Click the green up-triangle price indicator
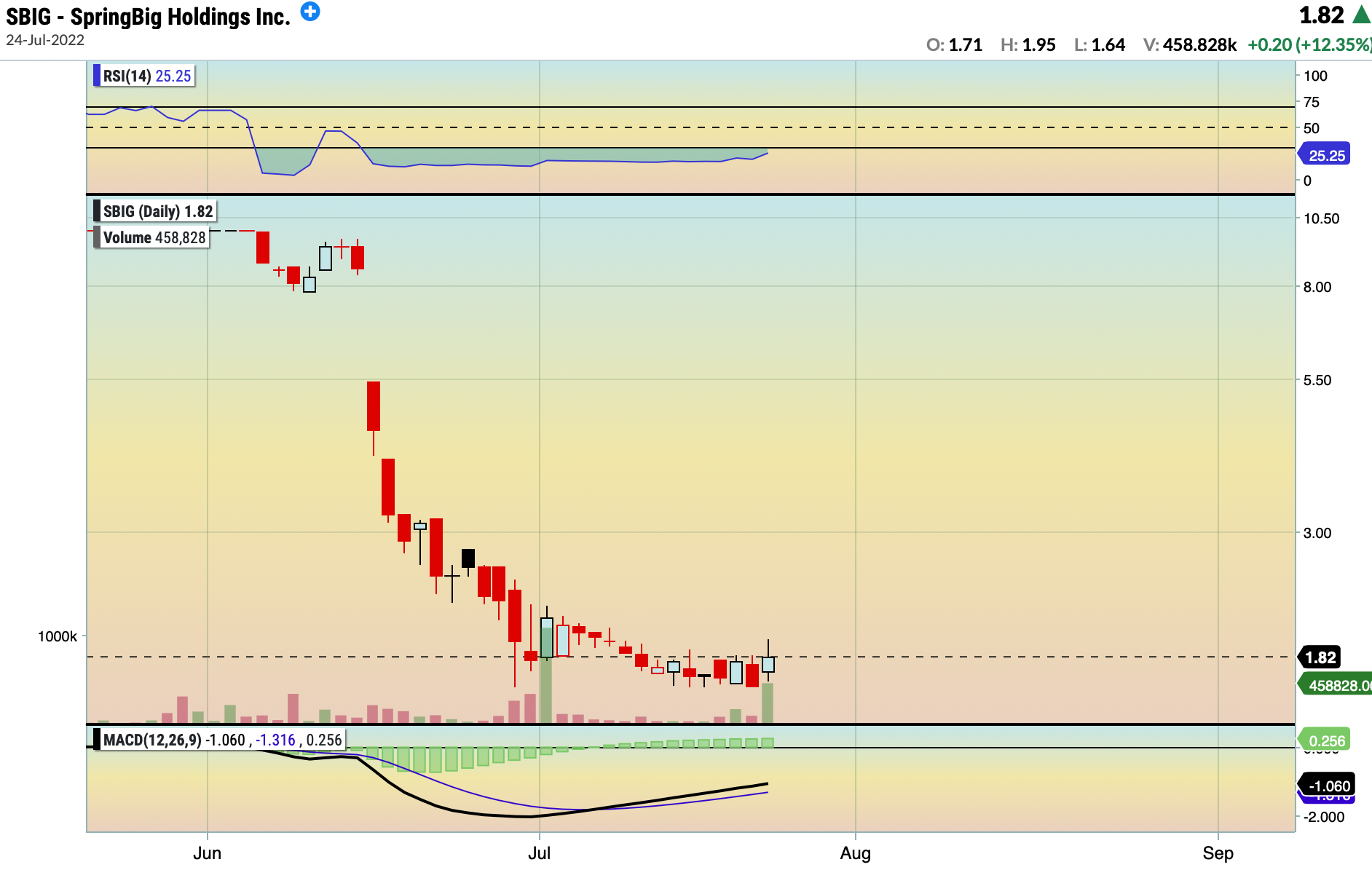The height and width of the screenshot is (878, 1372). coord(1361,15)
